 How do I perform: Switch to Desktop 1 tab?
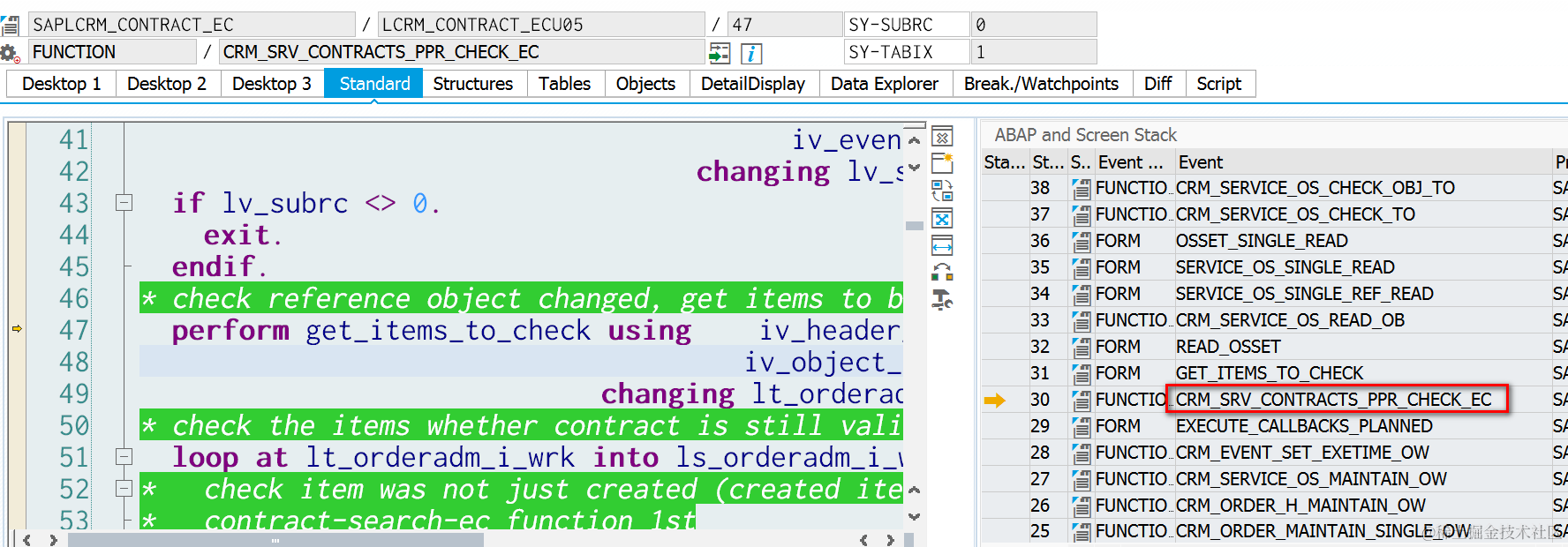[62, 84]
